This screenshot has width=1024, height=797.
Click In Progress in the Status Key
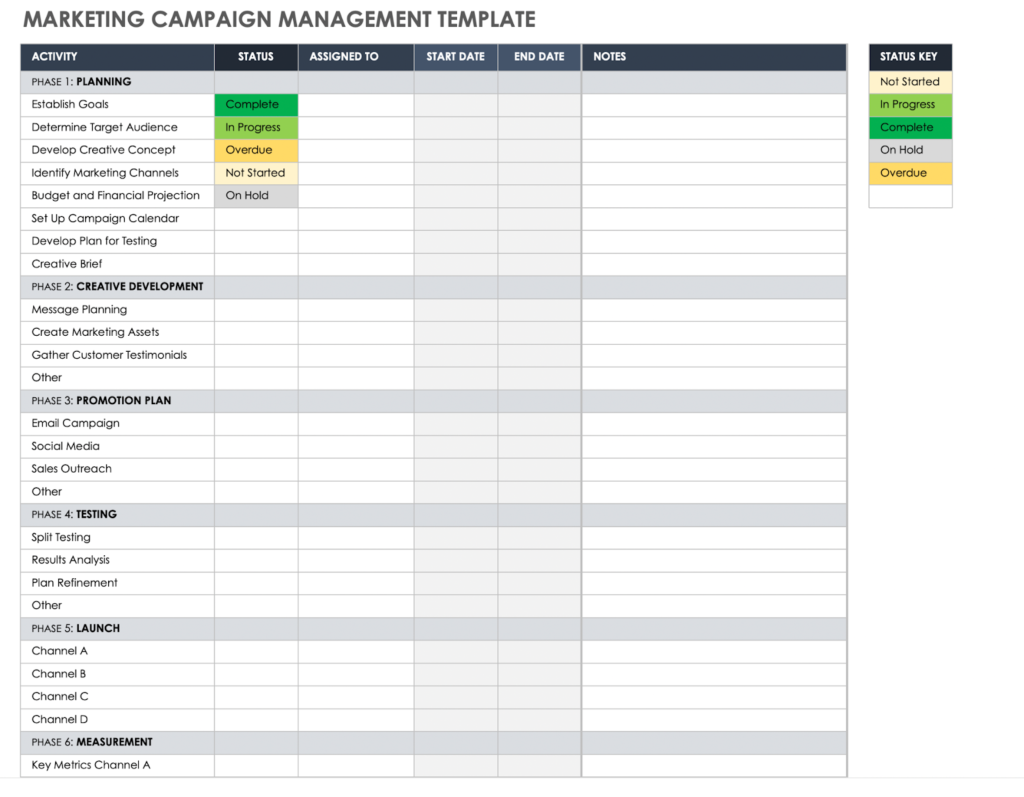click(910, 105)
